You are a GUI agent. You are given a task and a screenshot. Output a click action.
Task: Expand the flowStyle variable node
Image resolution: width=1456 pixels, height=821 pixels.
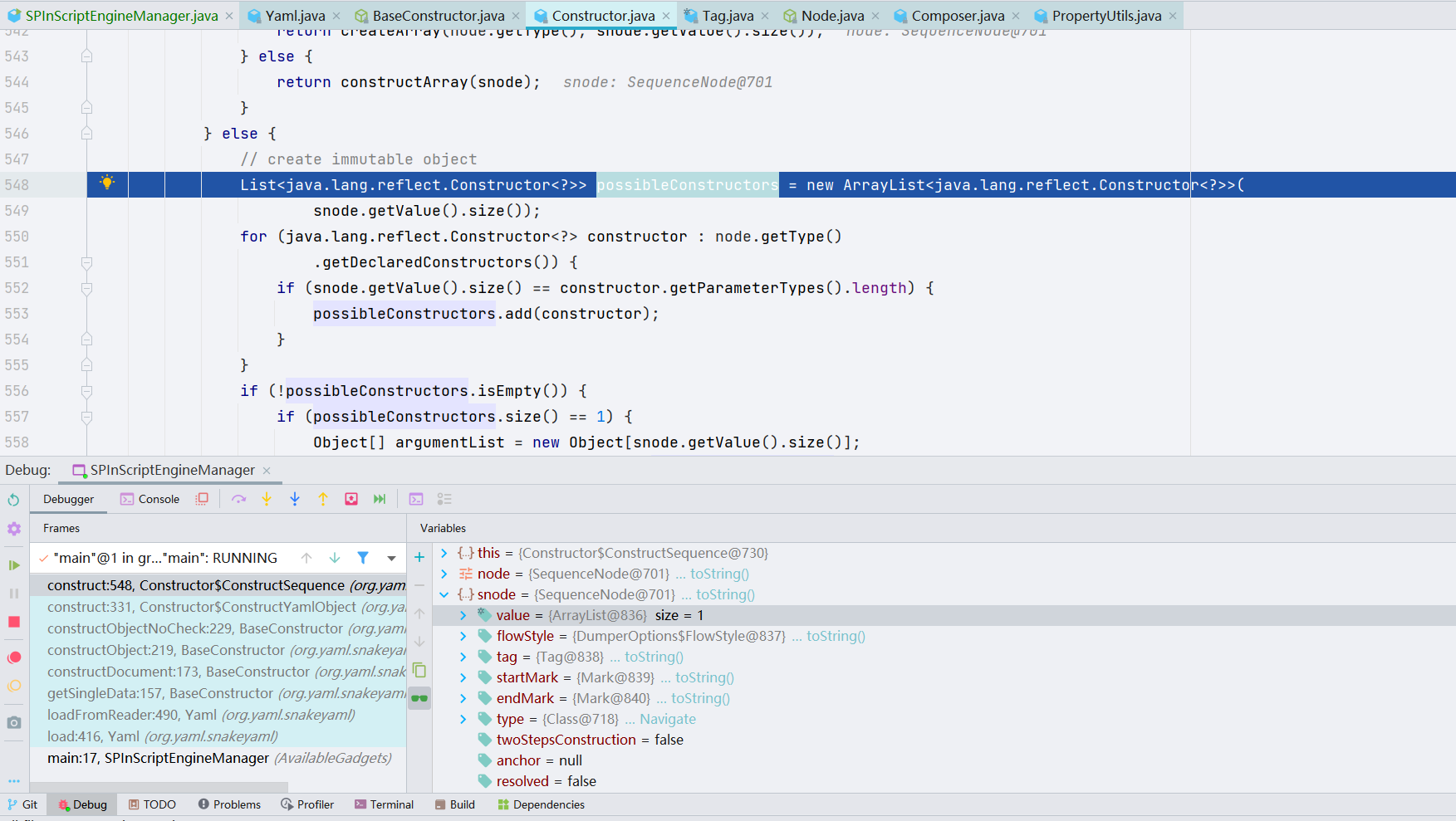[463, 636]
